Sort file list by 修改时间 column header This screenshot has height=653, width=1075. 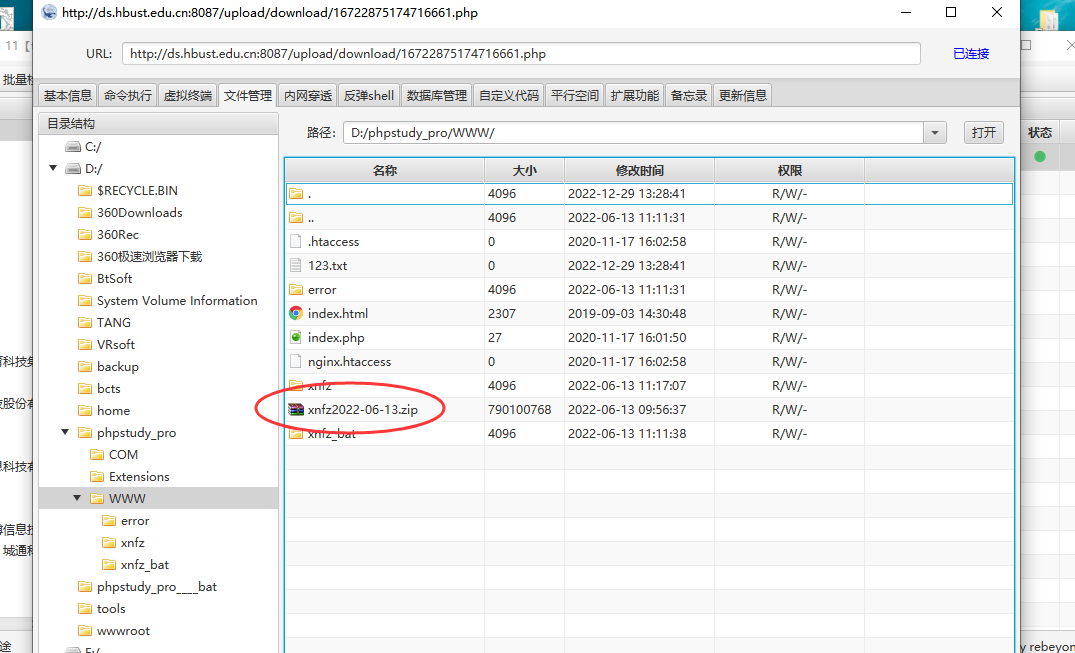tap(639, 171)
